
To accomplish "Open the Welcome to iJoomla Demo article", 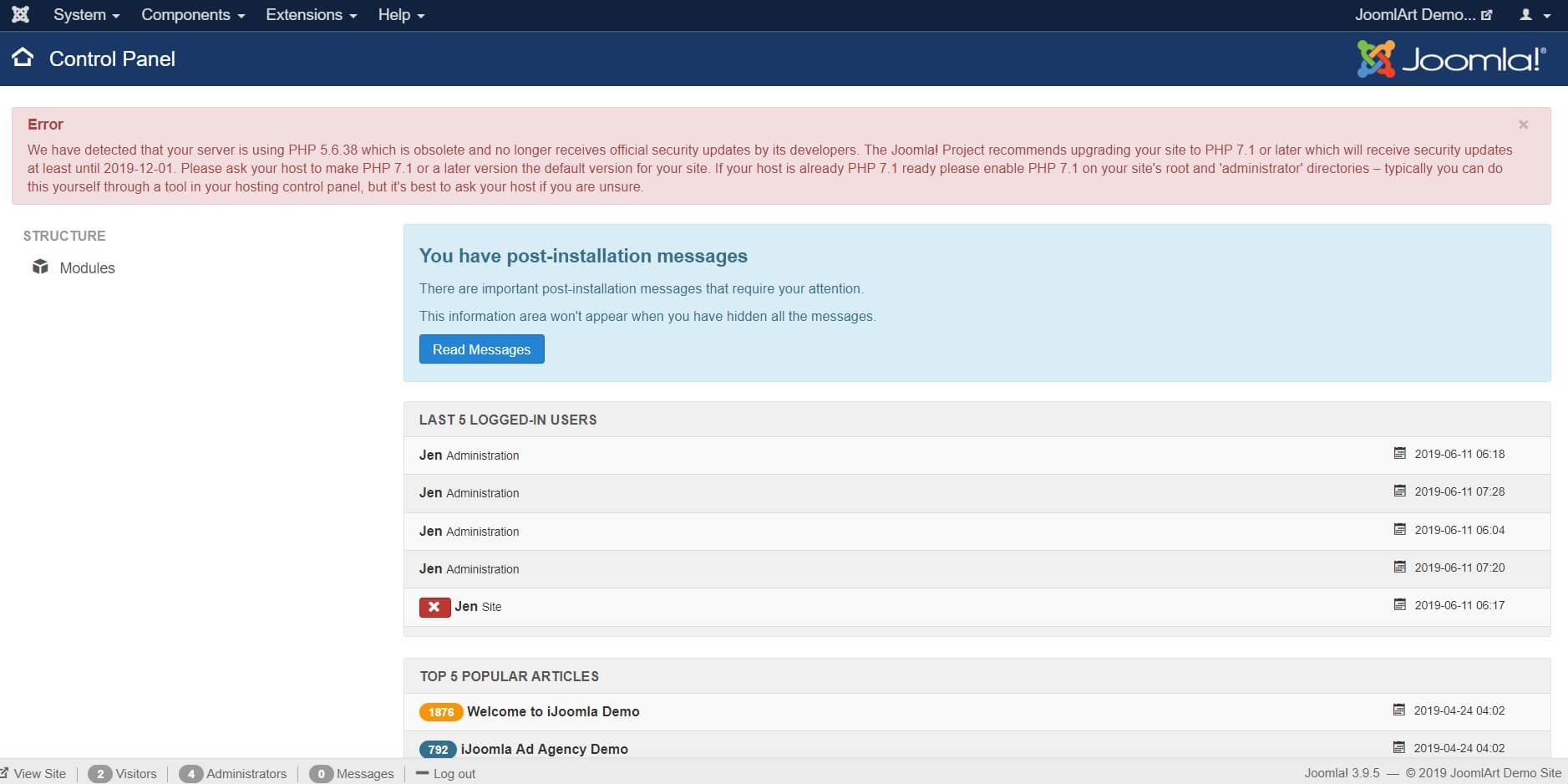I will (x=553, y=712).
